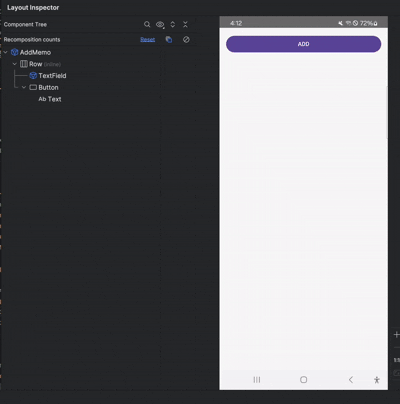Click the crossed-circle icon beside Reset
The width and height of the screenshot is (400, 404).
(186, 40)
